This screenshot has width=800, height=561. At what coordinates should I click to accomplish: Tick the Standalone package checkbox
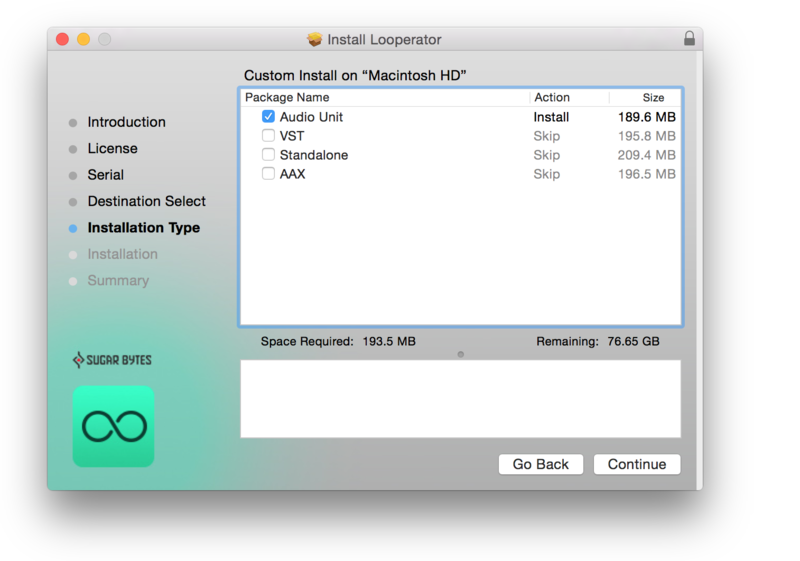coord(268,155)
